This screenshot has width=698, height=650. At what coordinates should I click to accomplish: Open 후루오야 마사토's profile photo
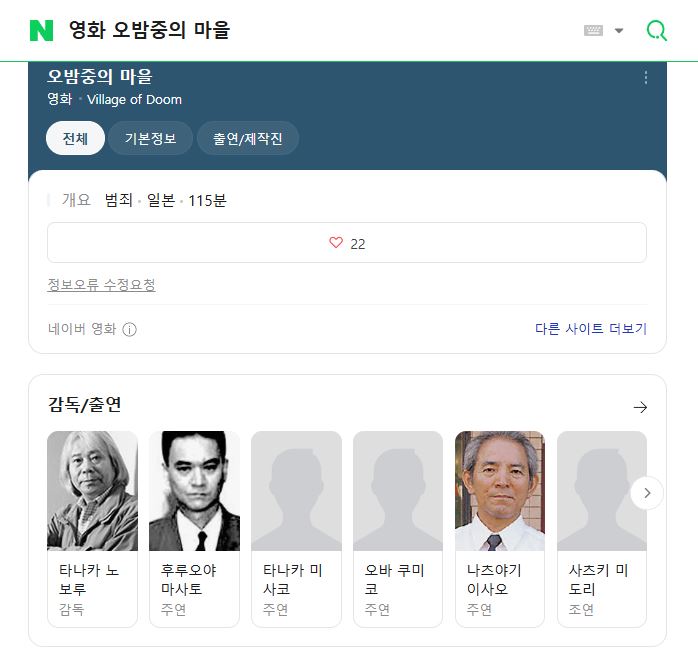coord(195,491)
